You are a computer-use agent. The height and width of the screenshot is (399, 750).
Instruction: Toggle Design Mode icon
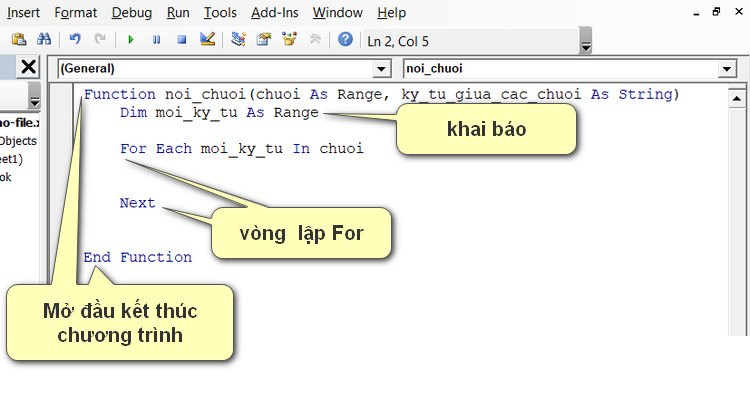[208, 39]
